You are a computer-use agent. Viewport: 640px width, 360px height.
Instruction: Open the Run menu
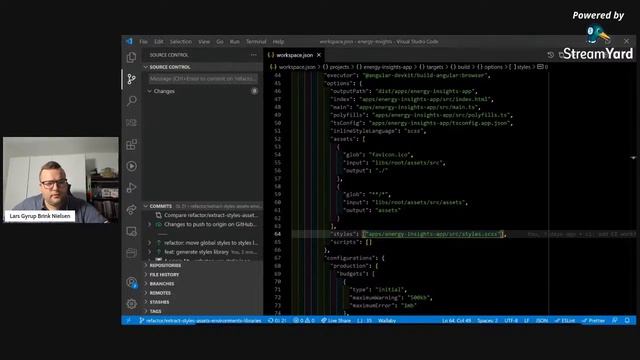(x=235, y=42)
